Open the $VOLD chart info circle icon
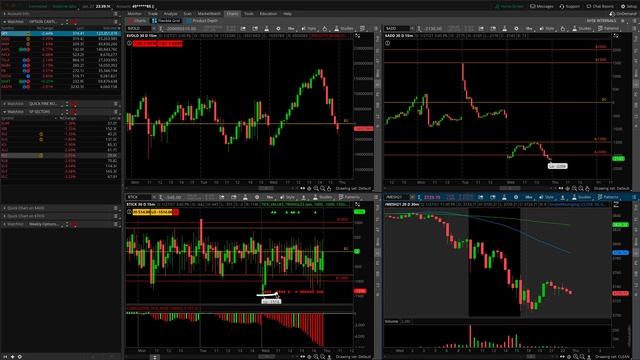 tap(129, 43)
